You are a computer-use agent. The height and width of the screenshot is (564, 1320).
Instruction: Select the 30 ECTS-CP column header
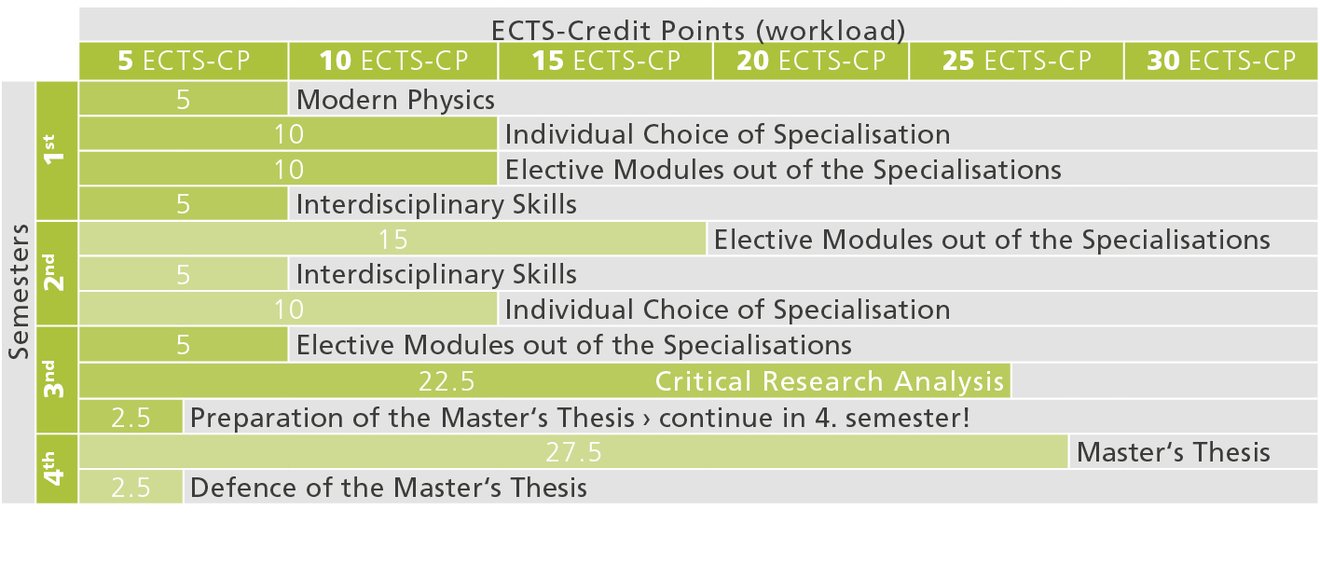click(1221, 61)
